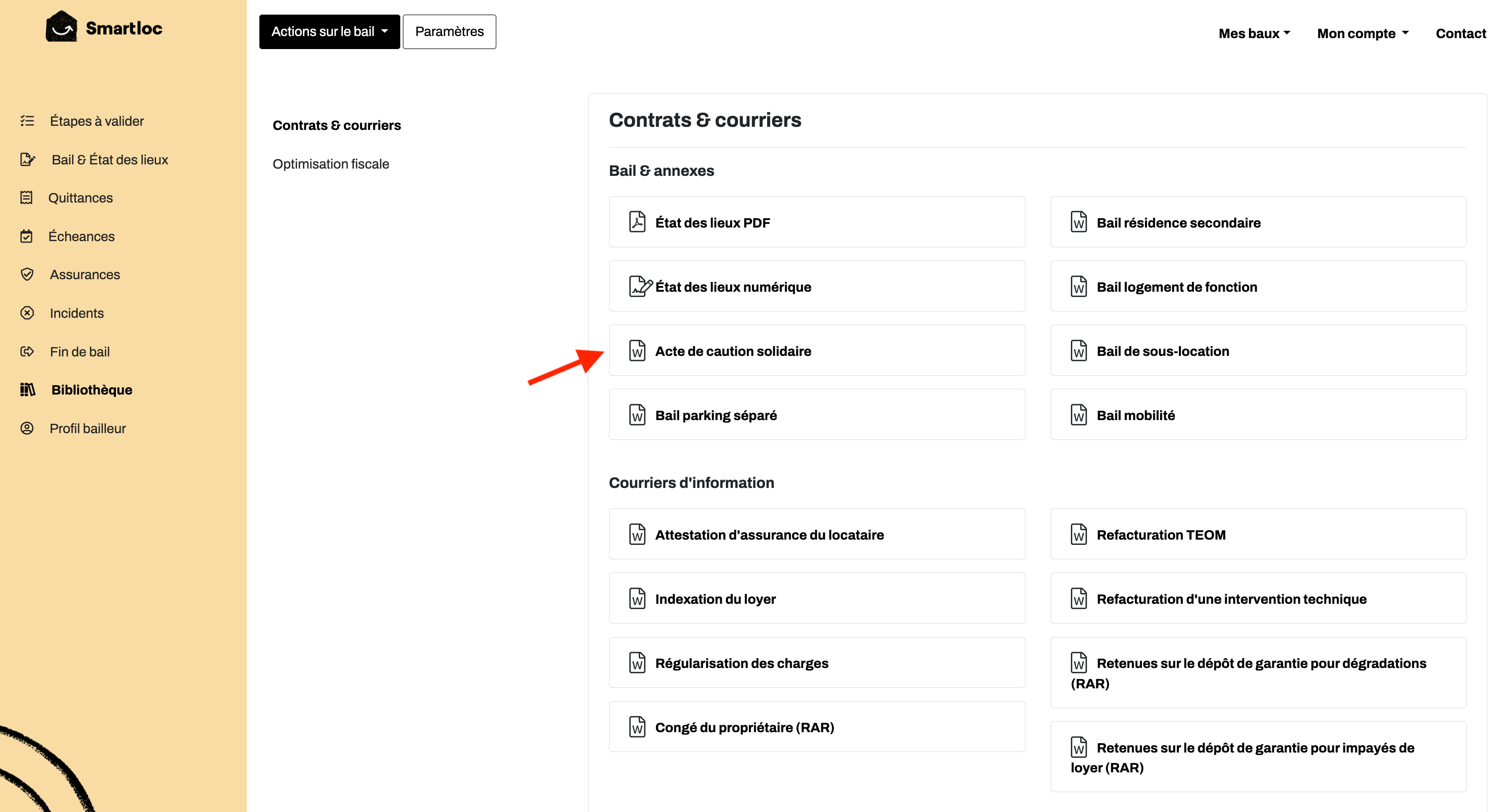Open Bail de sous-location template
Viewport: 1503px width, 812px height.
[x=1259, y=350]
